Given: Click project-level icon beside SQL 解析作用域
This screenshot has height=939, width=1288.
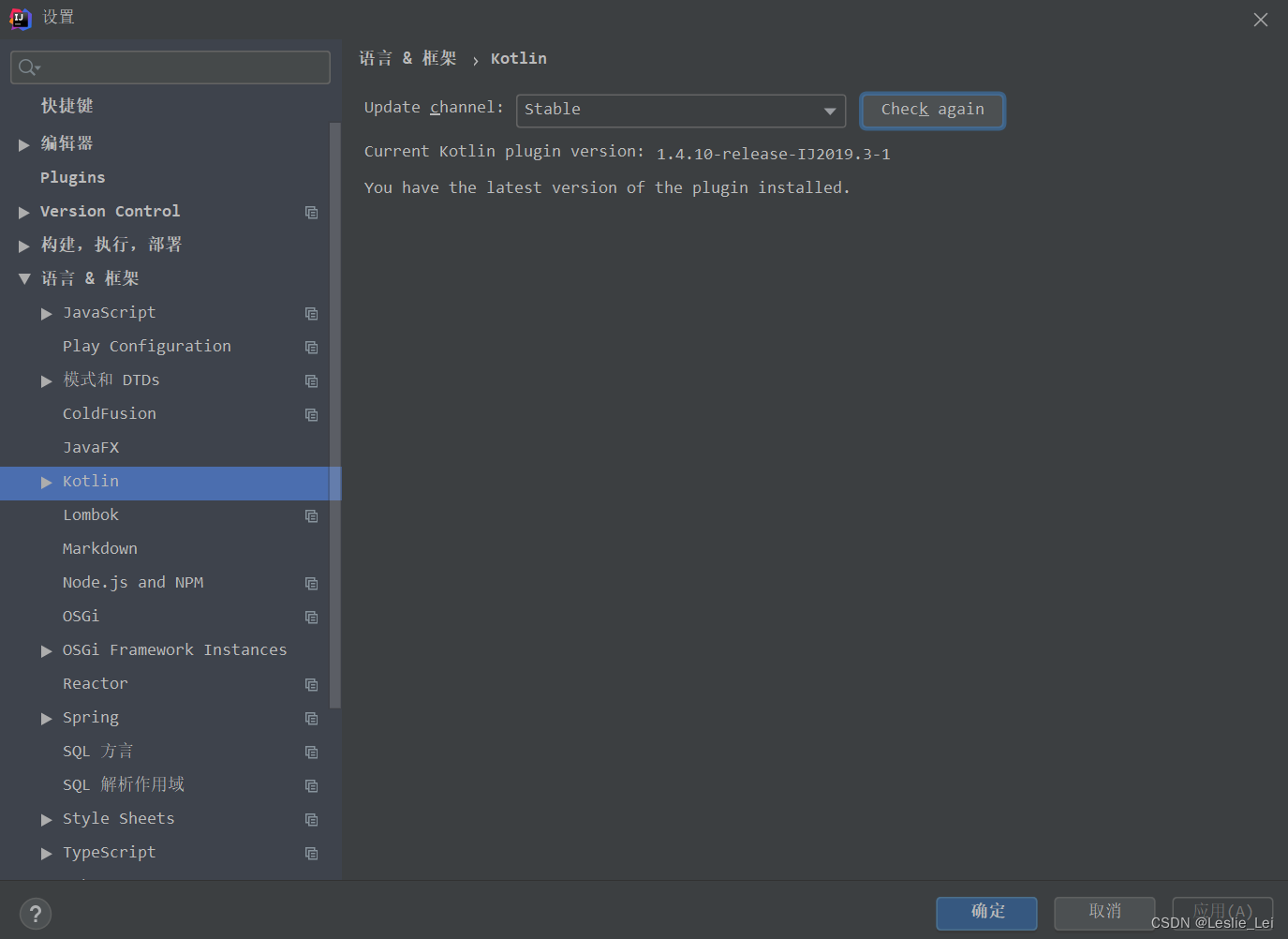Looking at the screenshot, I should [x=312, y=786].
